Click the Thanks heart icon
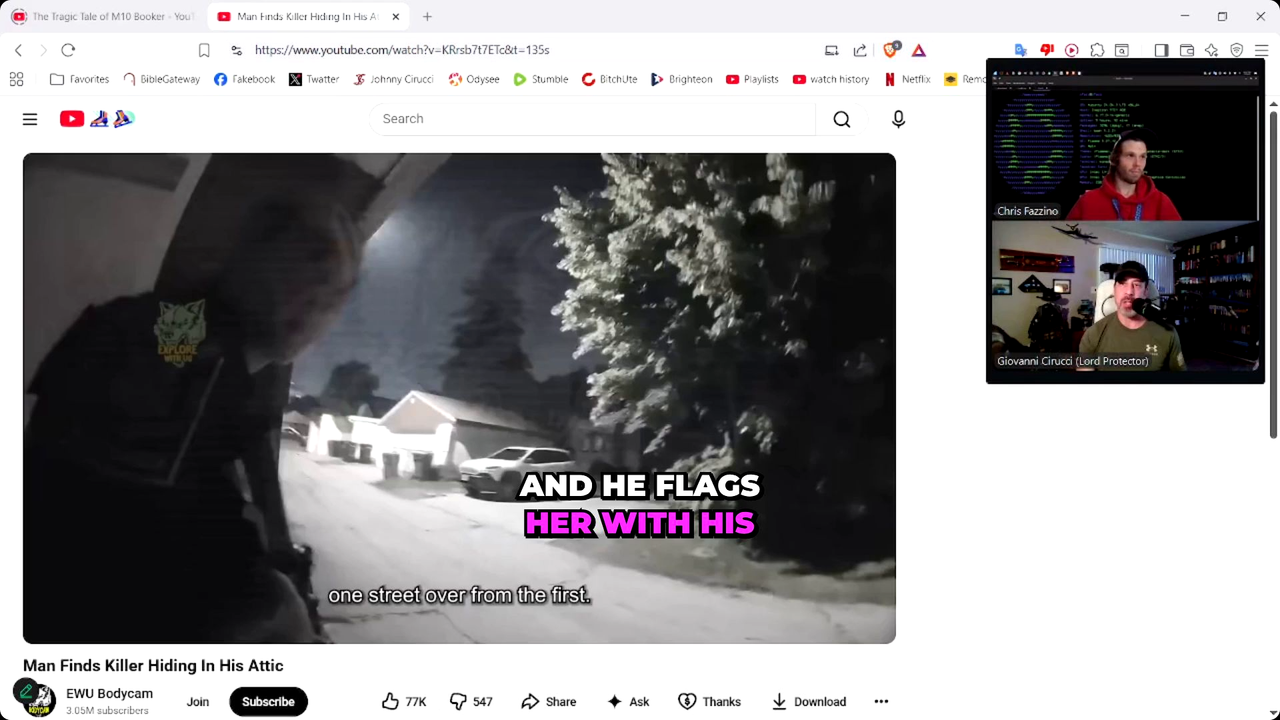The image size is (1280, 720). point(687,701)
